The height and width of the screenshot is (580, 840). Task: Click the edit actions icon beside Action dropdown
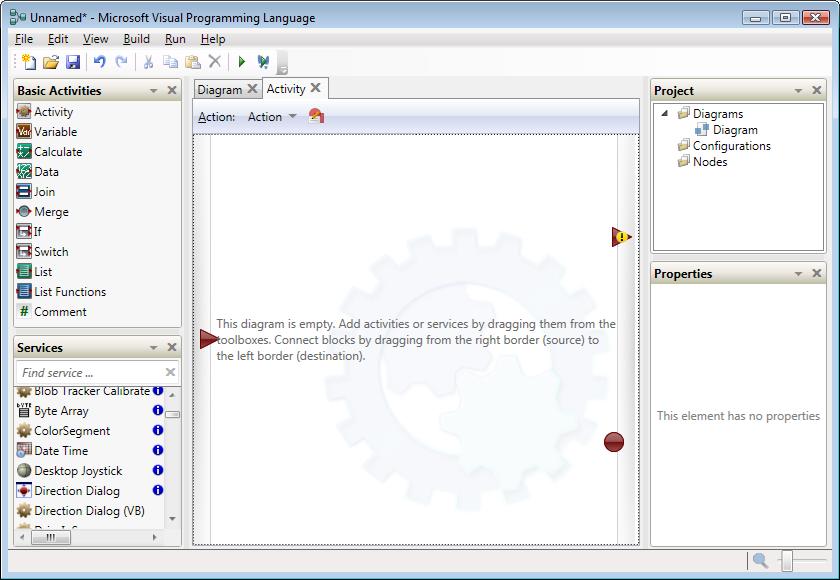[316, 116]
